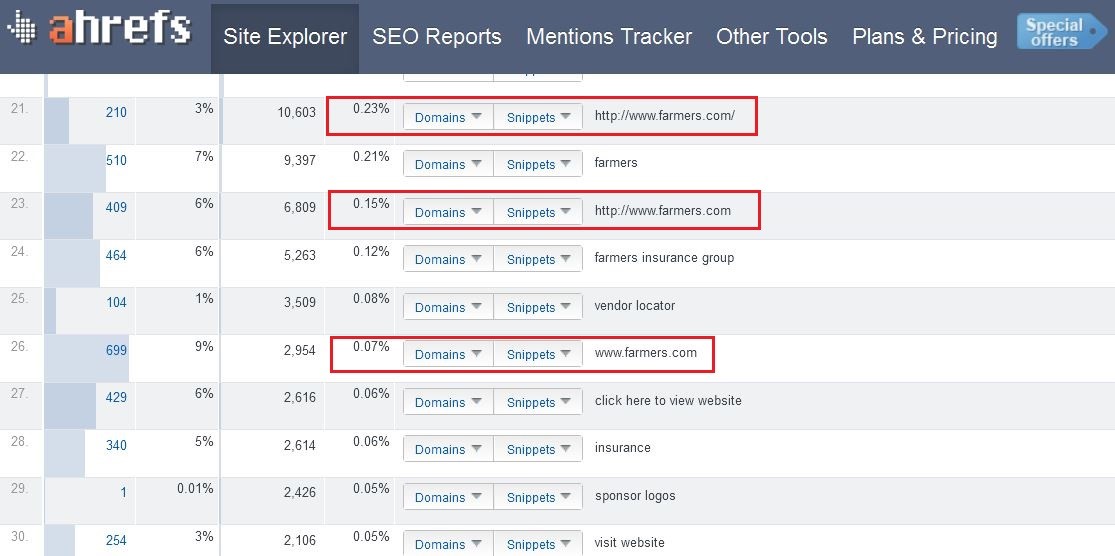
Task: Click the ahrefs logo
Action: 98,29
